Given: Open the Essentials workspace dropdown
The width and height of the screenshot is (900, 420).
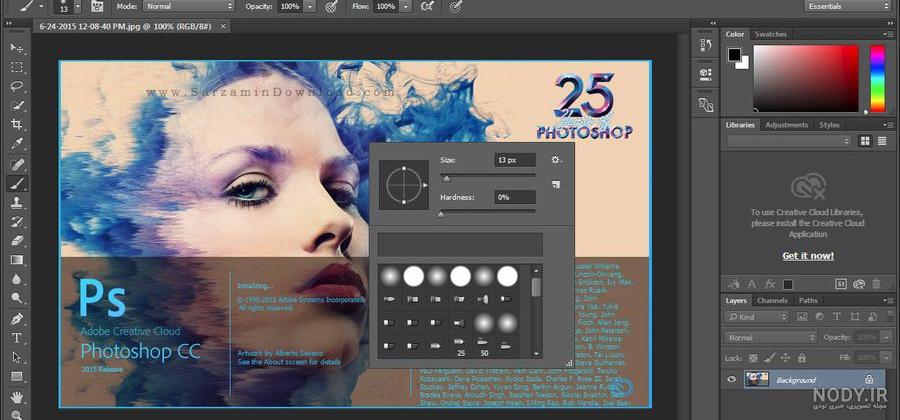Looking at the screenshot, I should 848,6.
